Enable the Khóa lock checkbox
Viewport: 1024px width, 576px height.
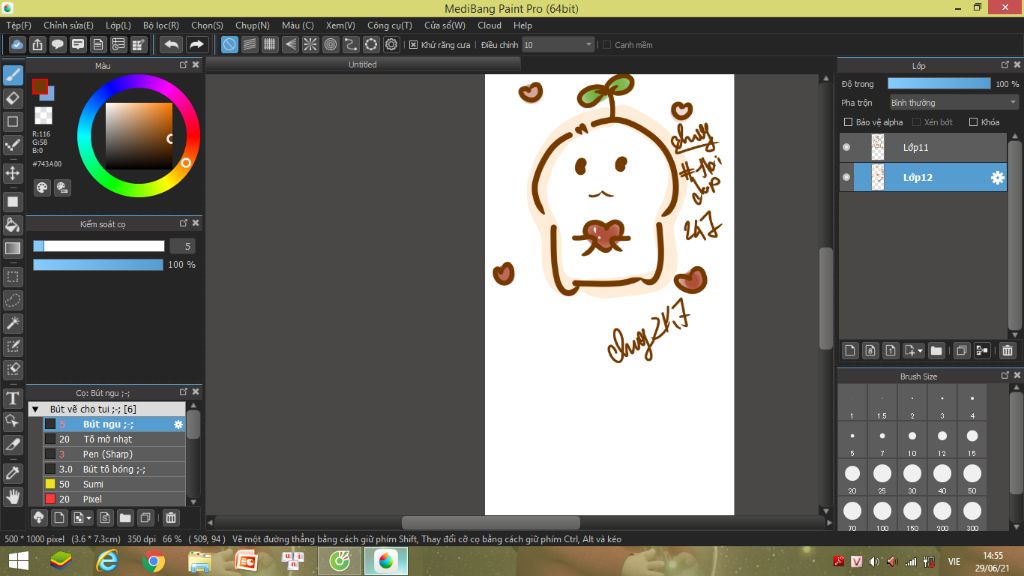pos(973,122)
